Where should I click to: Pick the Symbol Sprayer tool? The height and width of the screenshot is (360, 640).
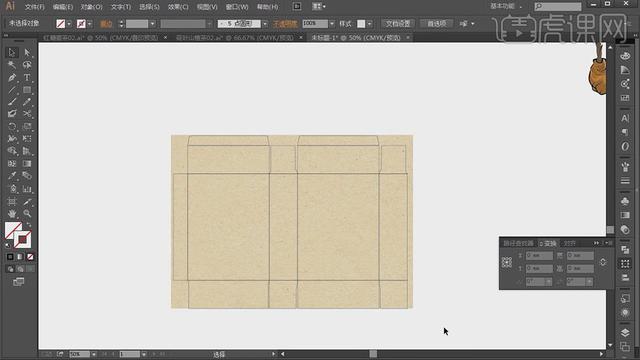tap(12, 189)
